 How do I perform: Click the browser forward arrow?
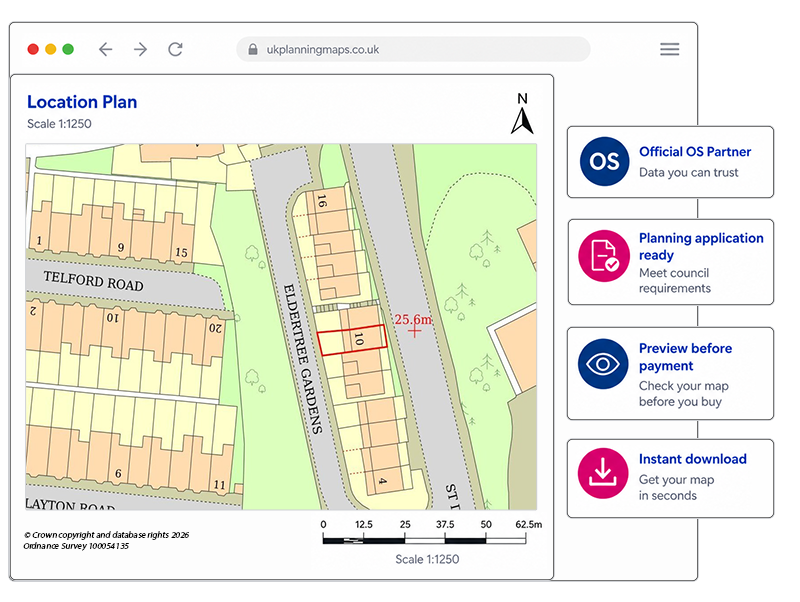(x=140, y=49)
